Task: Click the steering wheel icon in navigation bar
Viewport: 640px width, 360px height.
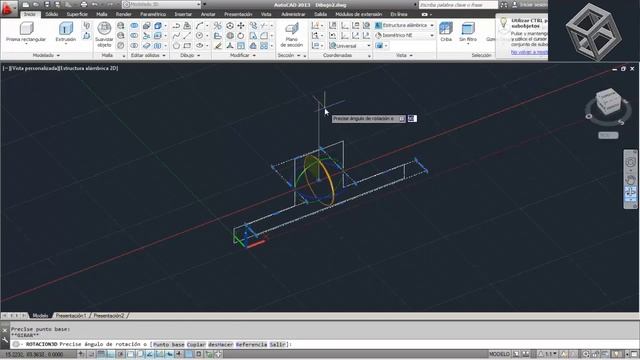Action: pos(630,162)
